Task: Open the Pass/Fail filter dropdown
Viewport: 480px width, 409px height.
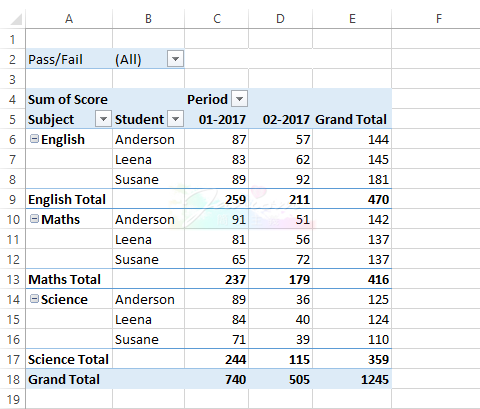Action: tap(175, 59)
